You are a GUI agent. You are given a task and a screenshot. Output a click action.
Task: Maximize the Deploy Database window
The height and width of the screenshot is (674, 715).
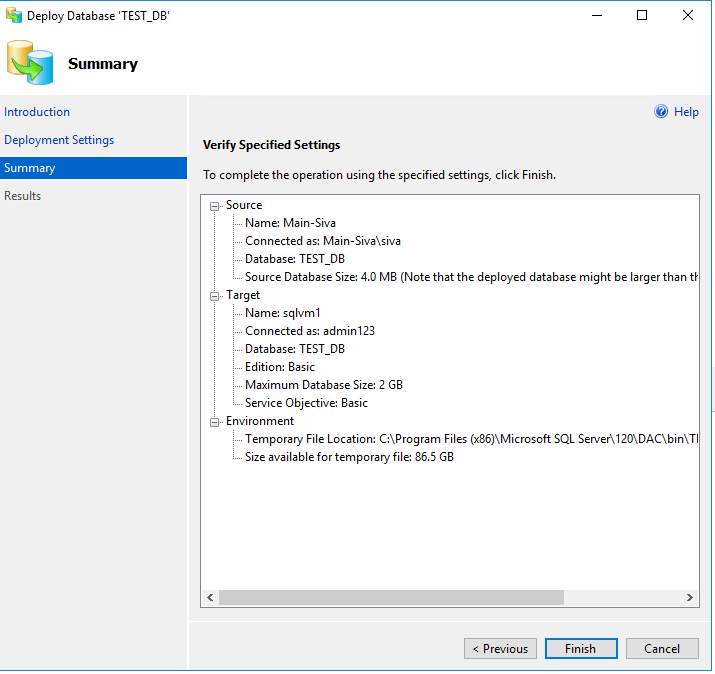tap(642, 16)
